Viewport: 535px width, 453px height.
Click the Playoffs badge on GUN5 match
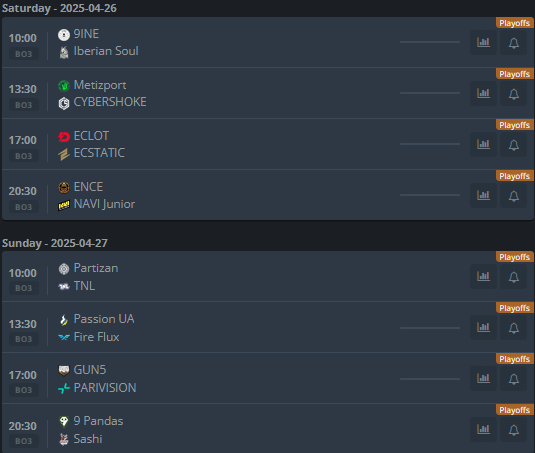(x=515, y=359)
